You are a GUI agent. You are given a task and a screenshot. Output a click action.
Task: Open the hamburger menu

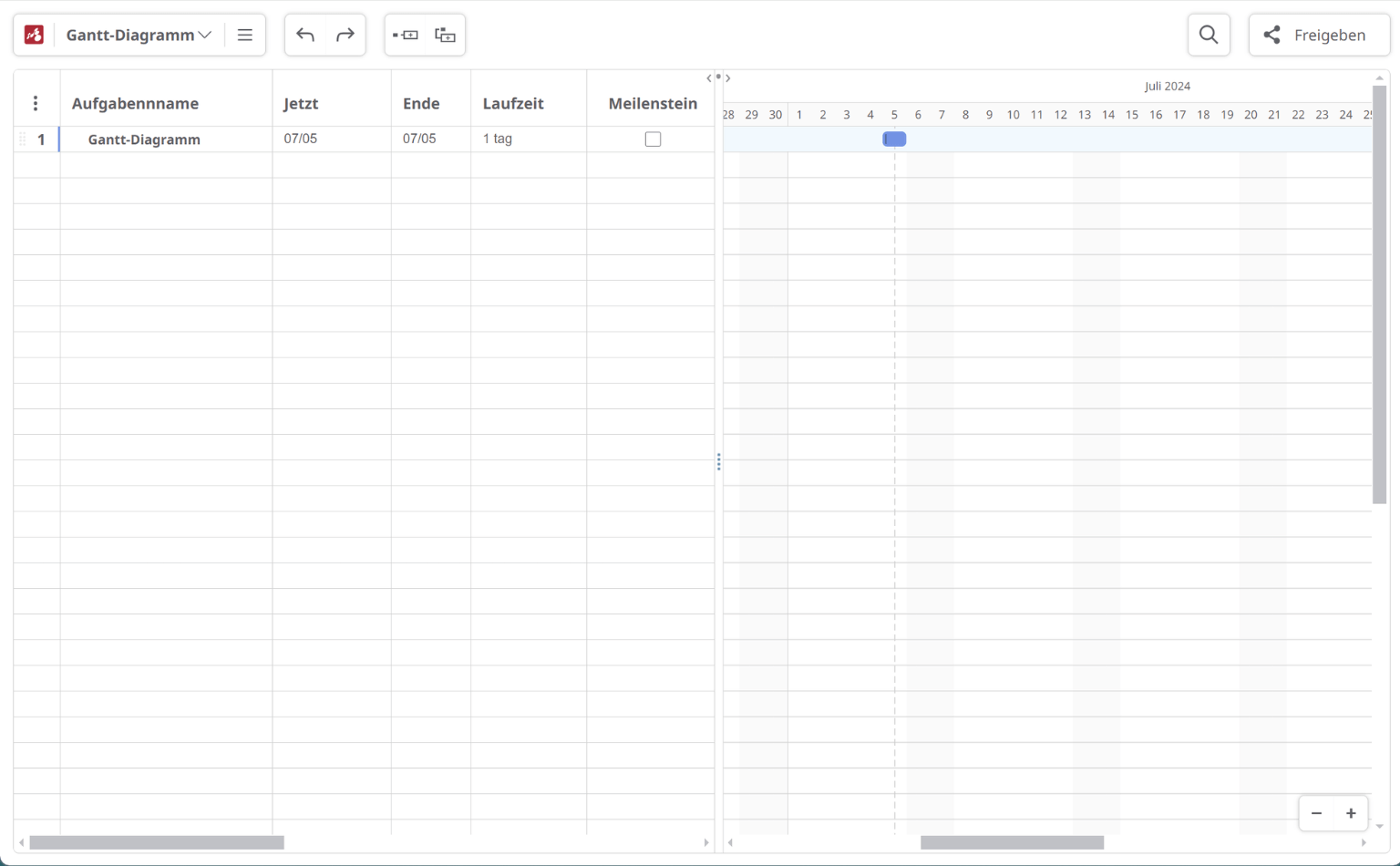pos(245,35)
